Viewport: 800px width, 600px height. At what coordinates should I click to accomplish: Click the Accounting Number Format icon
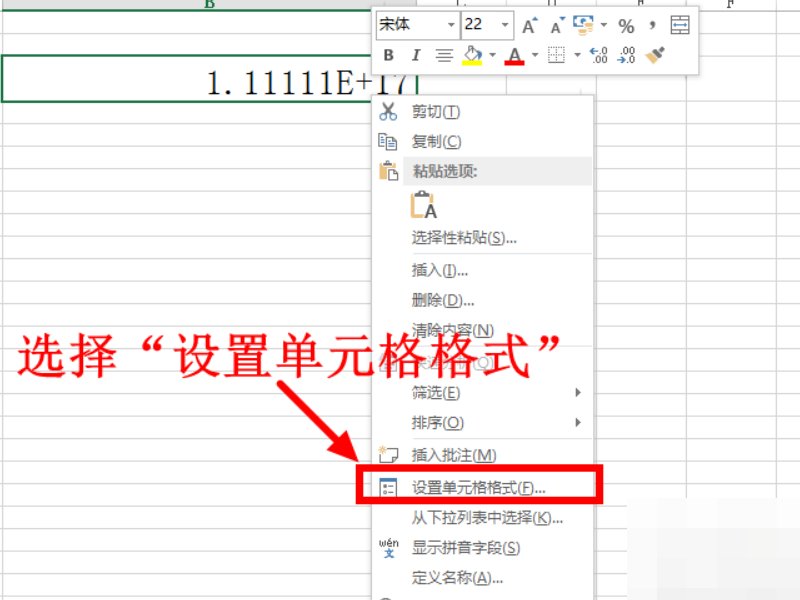[x=582, y=24]
